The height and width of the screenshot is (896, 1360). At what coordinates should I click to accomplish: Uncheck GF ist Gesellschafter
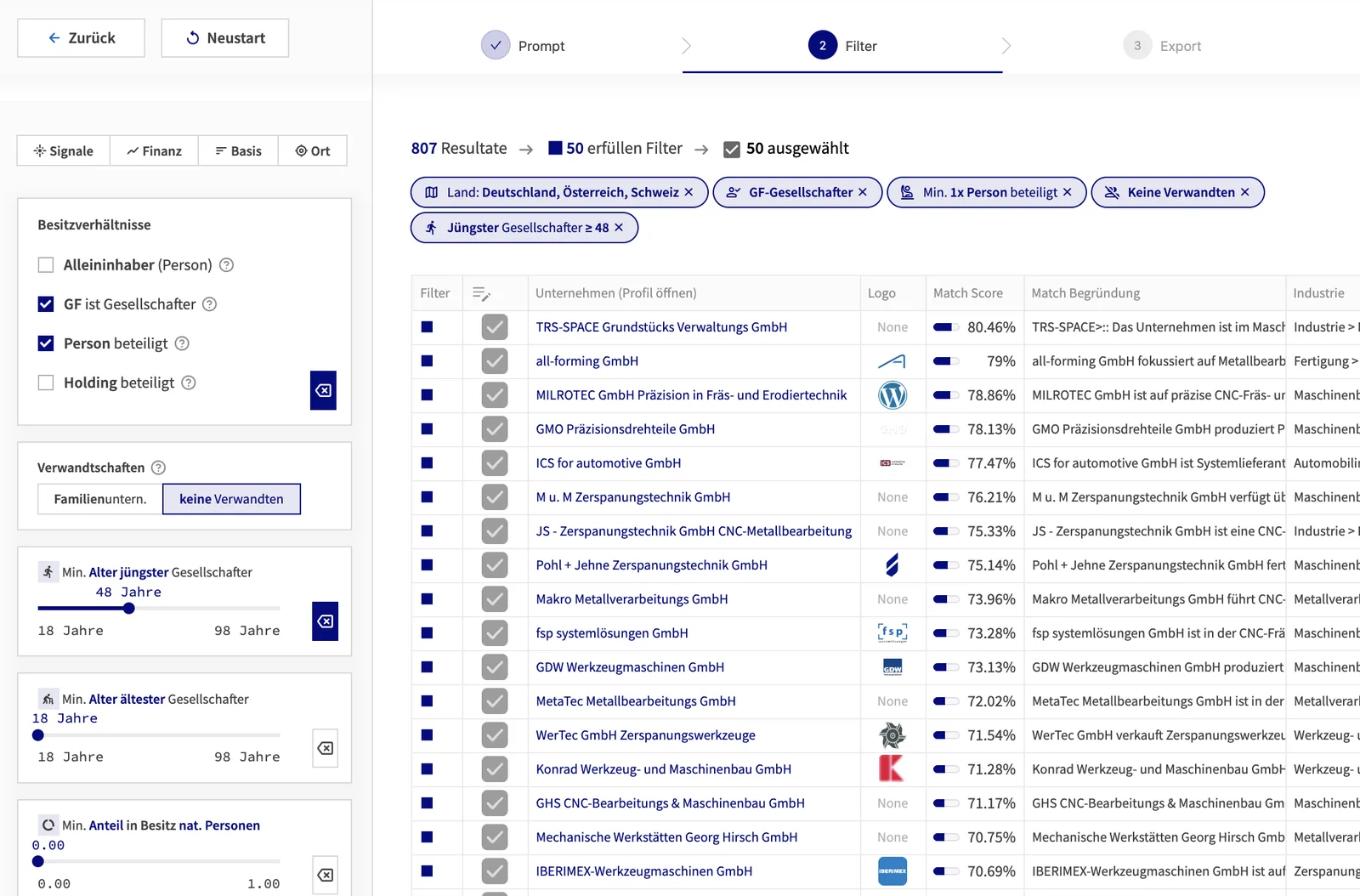pyautogui.click(x=46, y=304)
